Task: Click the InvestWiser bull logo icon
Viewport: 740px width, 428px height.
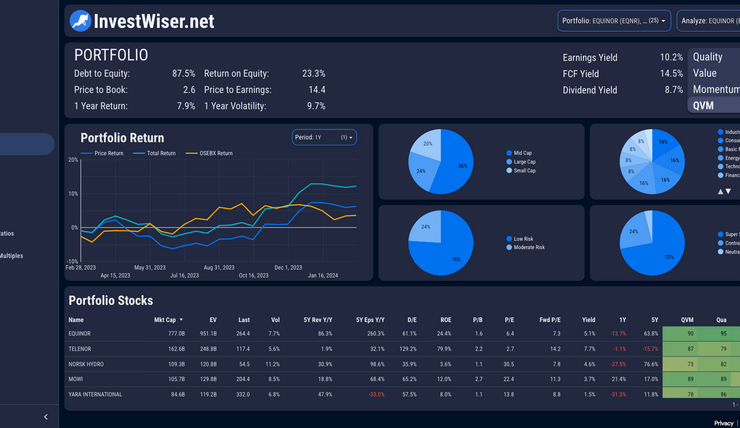Action: tap(80, 21)
